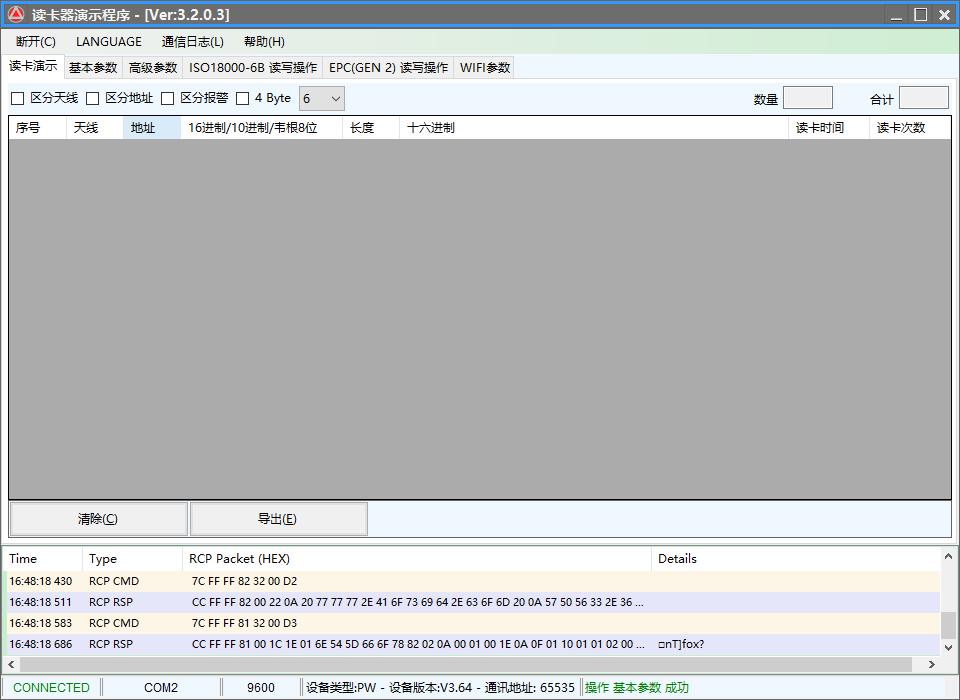Go to ISO18000-6B 读写操作 tab

click(x=253, y=68)
